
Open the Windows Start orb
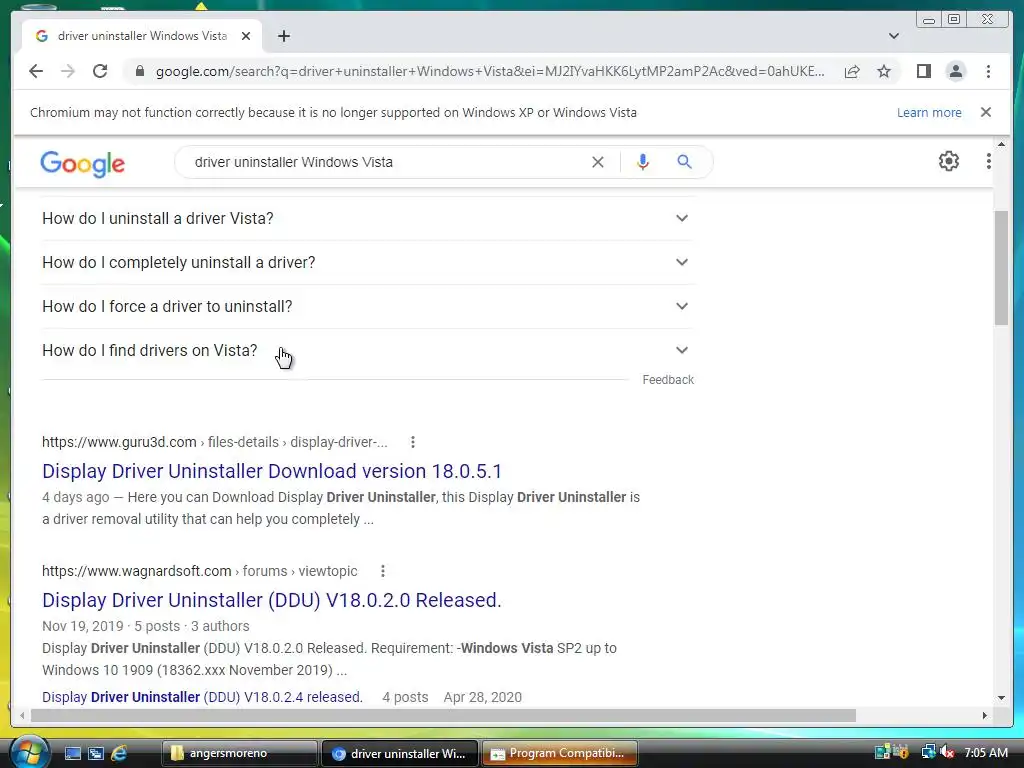coord(30,752)
